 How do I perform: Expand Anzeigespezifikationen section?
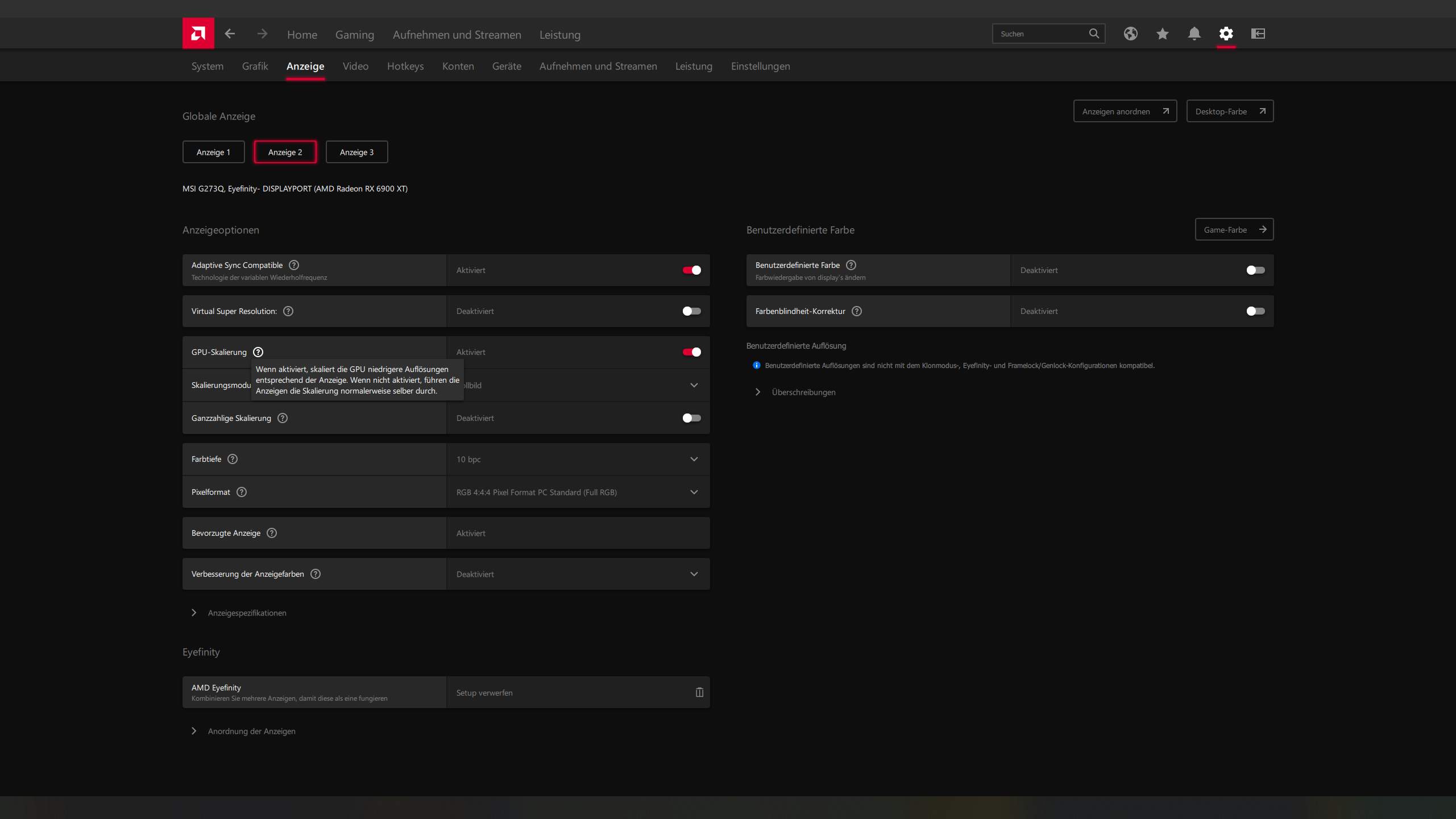(x=239, y=613)
